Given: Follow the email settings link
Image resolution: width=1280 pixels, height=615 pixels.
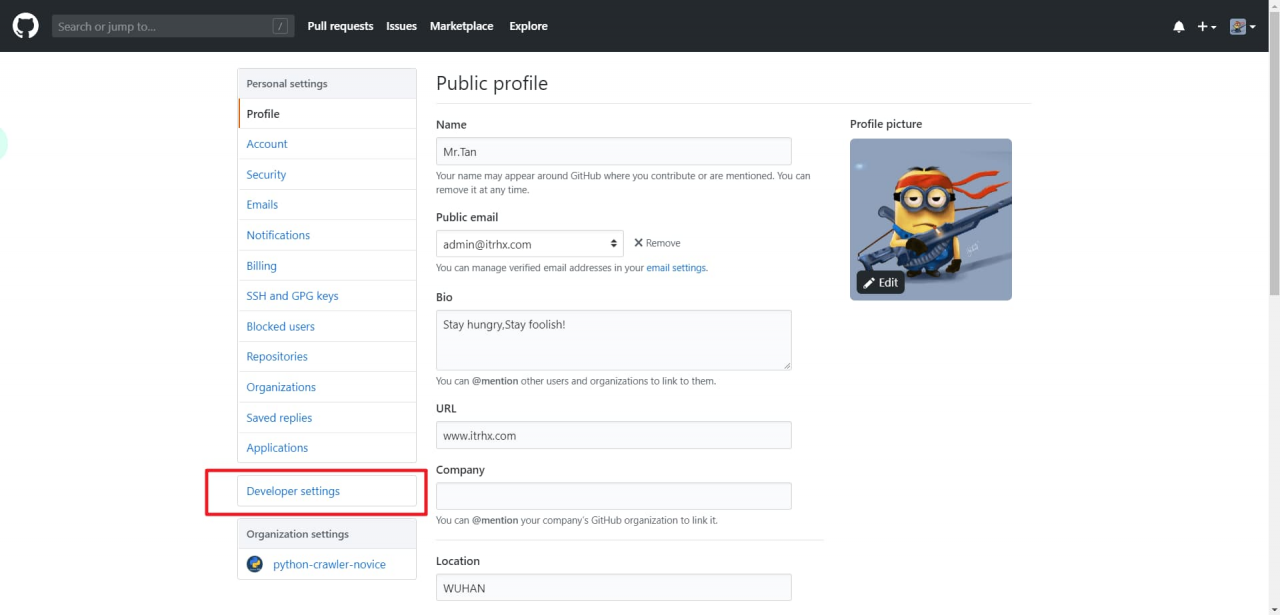Looking at the screenshot, I should (x=676, y=268).
